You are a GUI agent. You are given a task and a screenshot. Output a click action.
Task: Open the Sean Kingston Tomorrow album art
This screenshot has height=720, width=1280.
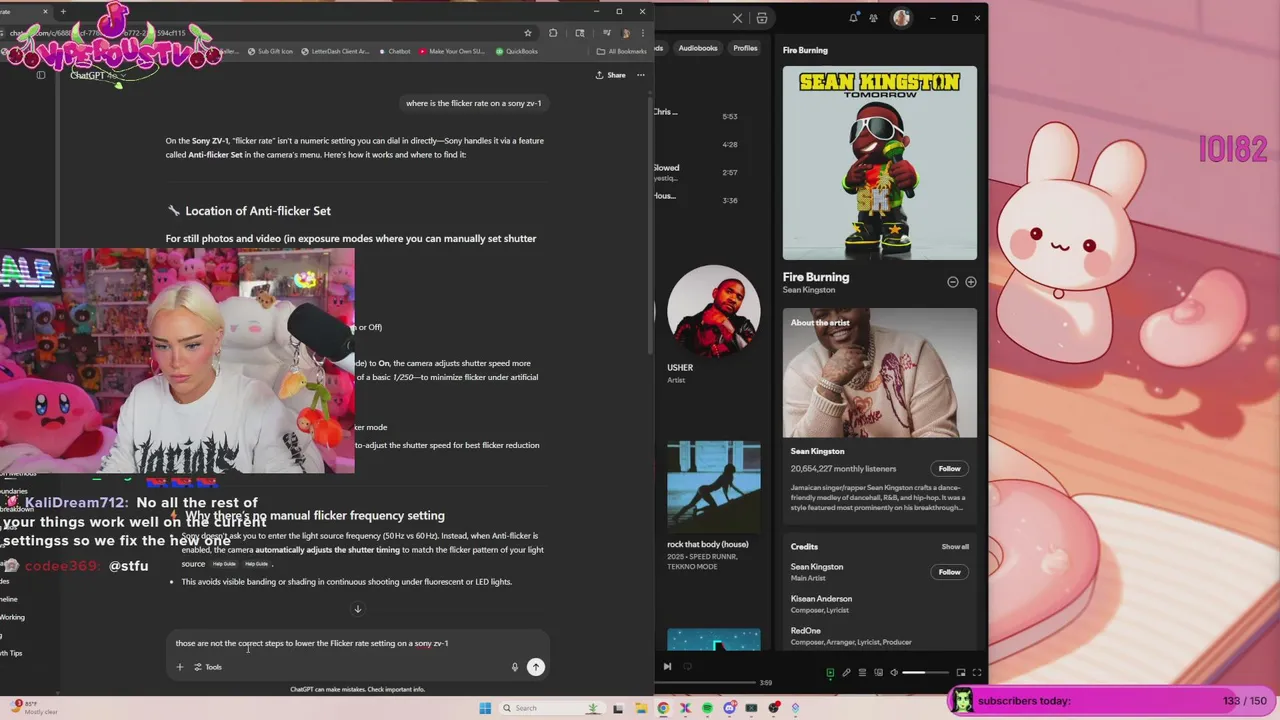point(880,163)
